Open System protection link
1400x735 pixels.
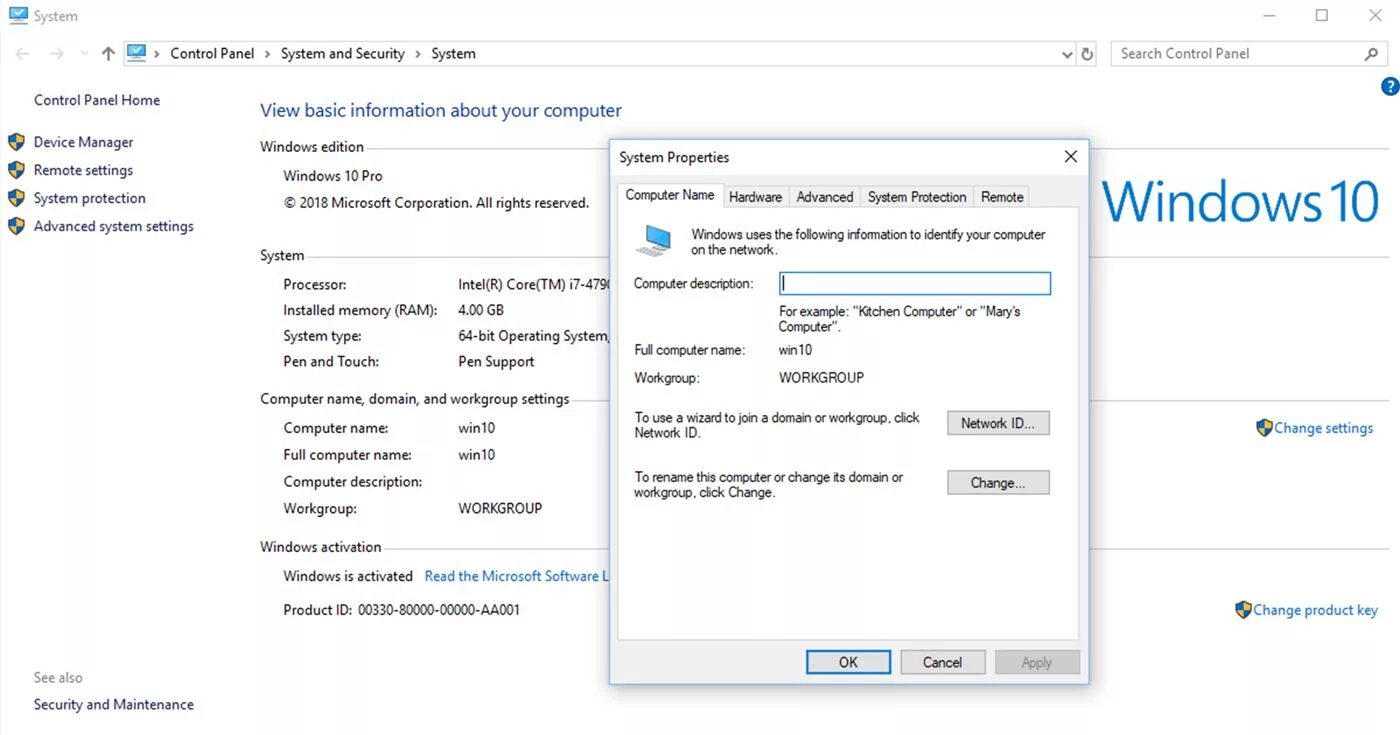[89, 198]
